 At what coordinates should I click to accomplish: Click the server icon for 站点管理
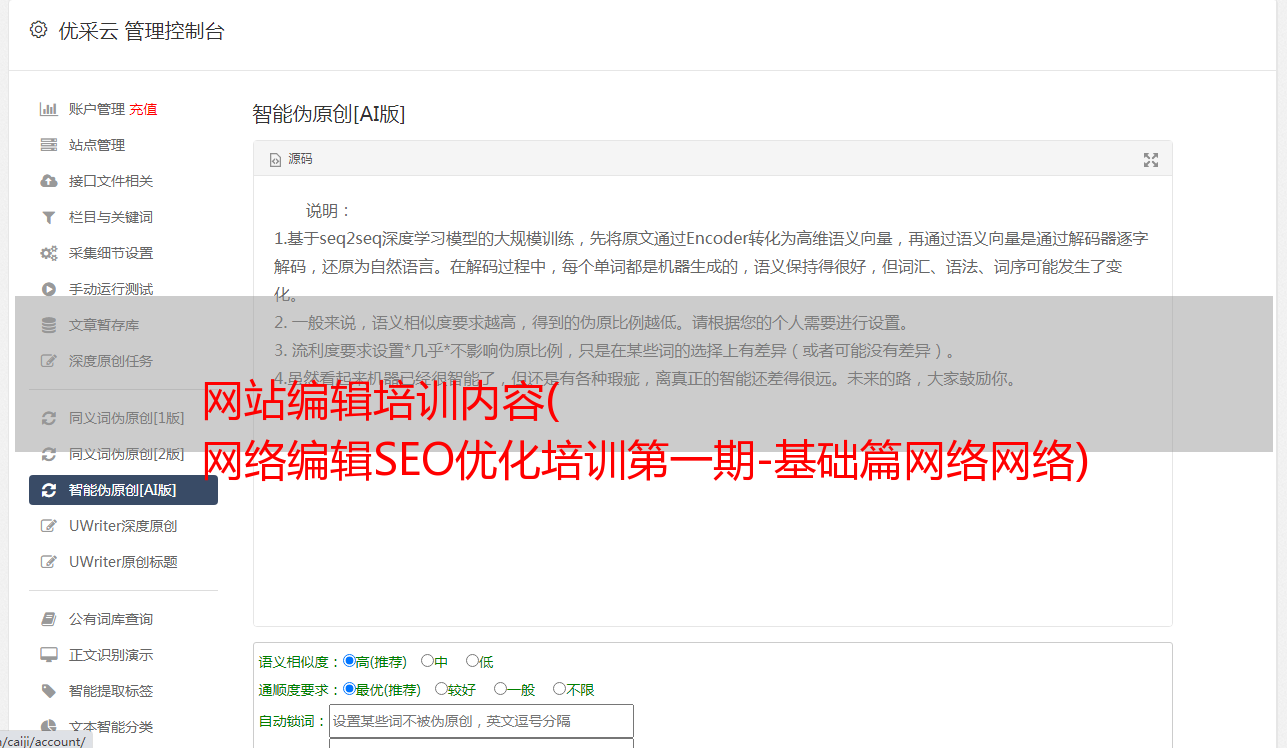point(48,145)
